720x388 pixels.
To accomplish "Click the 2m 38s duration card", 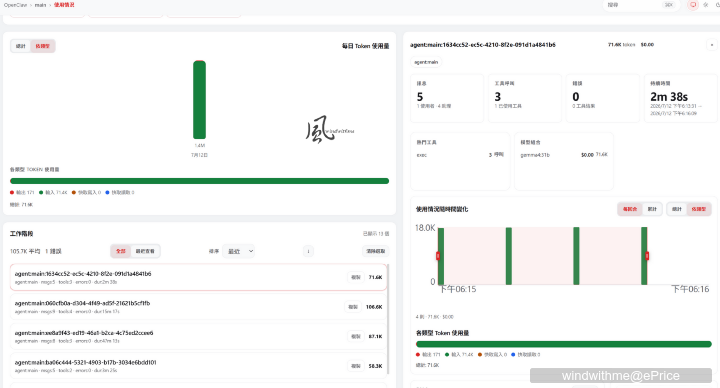I will (681, 98).
